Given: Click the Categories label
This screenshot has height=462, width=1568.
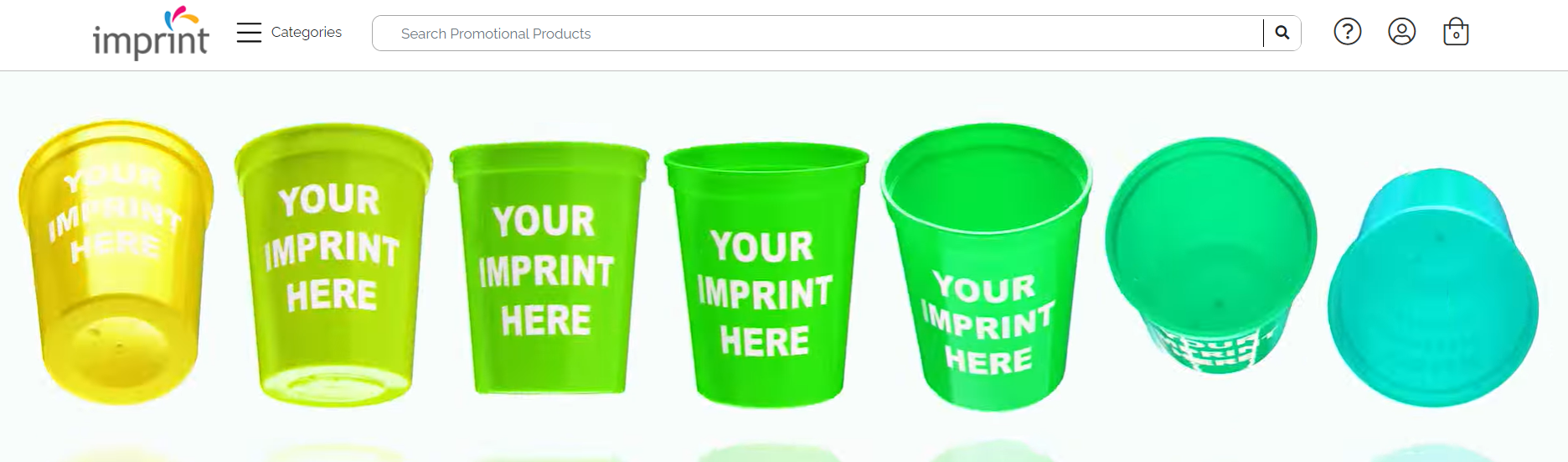Looking at the screenshot, I should click(307, 32).
